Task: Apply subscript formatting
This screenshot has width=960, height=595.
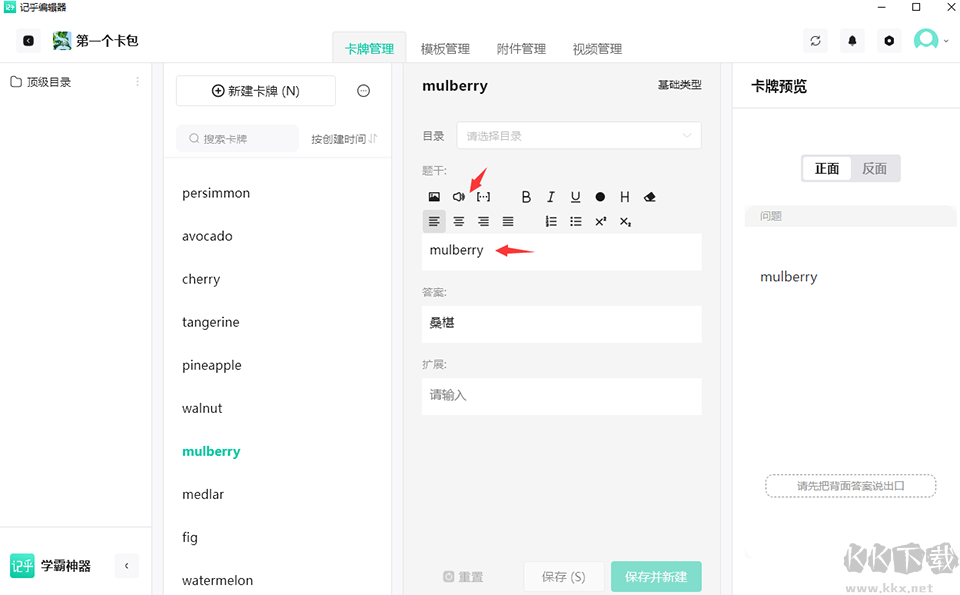Action: (624, 221)
